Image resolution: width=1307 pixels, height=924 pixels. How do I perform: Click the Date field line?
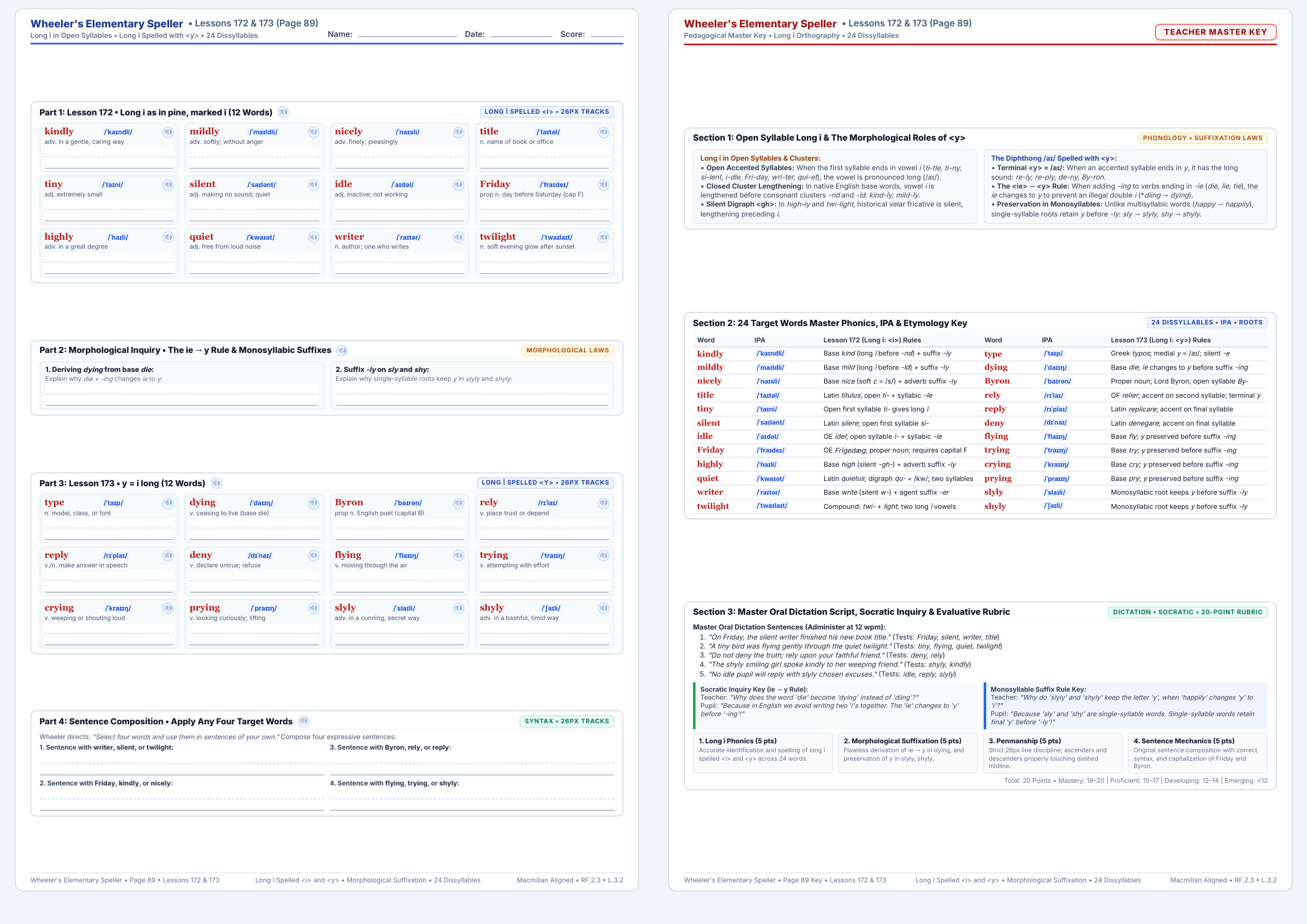(x=521, y=34)
